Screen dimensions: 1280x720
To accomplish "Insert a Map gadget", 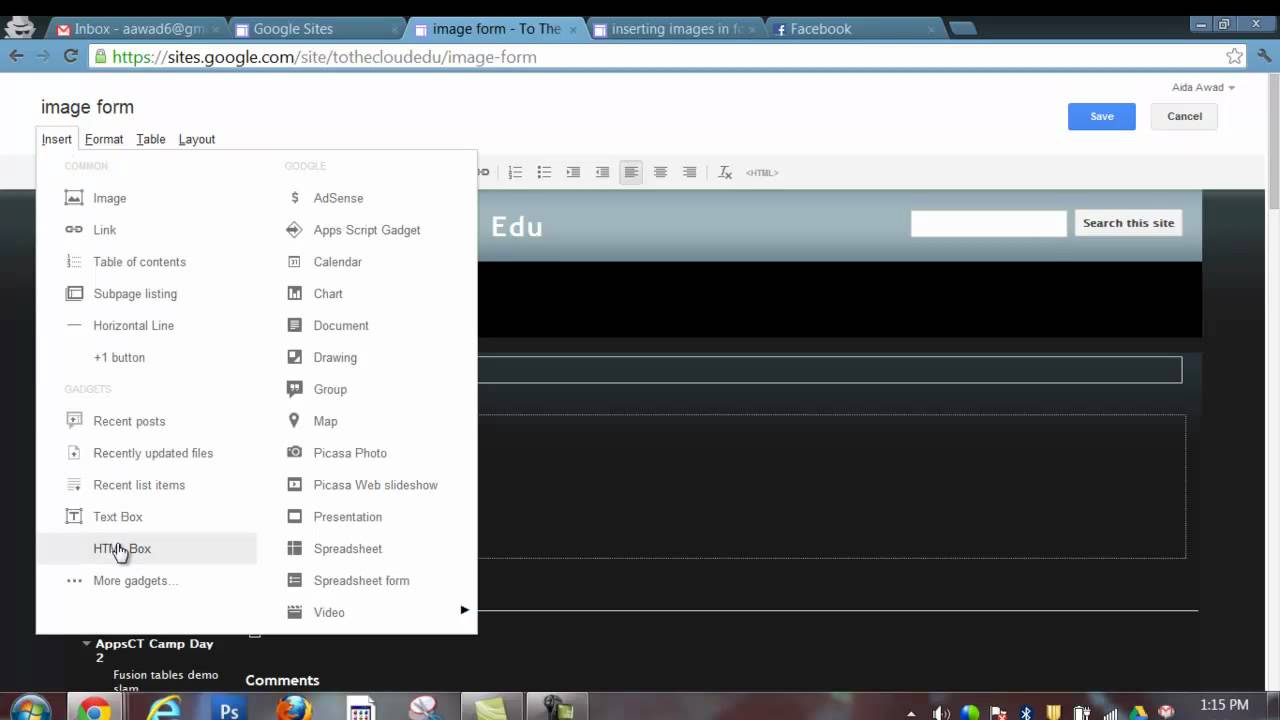I will coord(325,421).
